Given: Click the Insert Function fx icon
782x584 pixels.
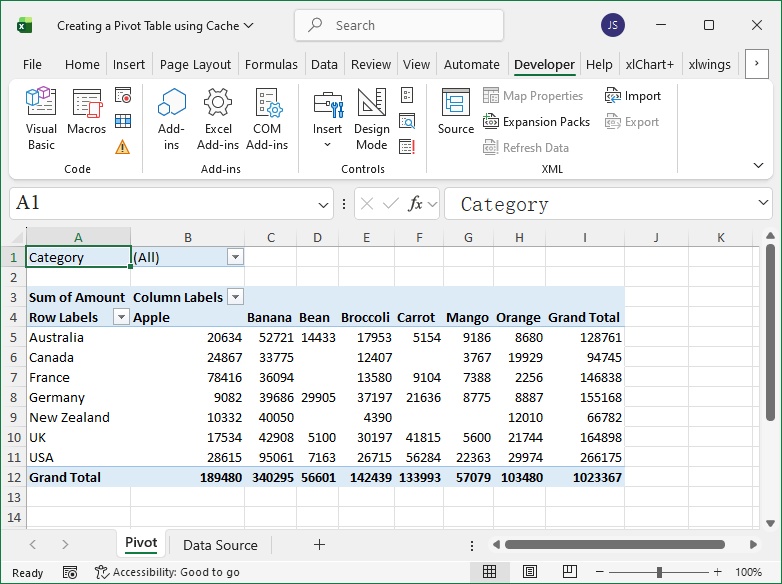Looking at the screenshot, I should click(x=415, y=203).
